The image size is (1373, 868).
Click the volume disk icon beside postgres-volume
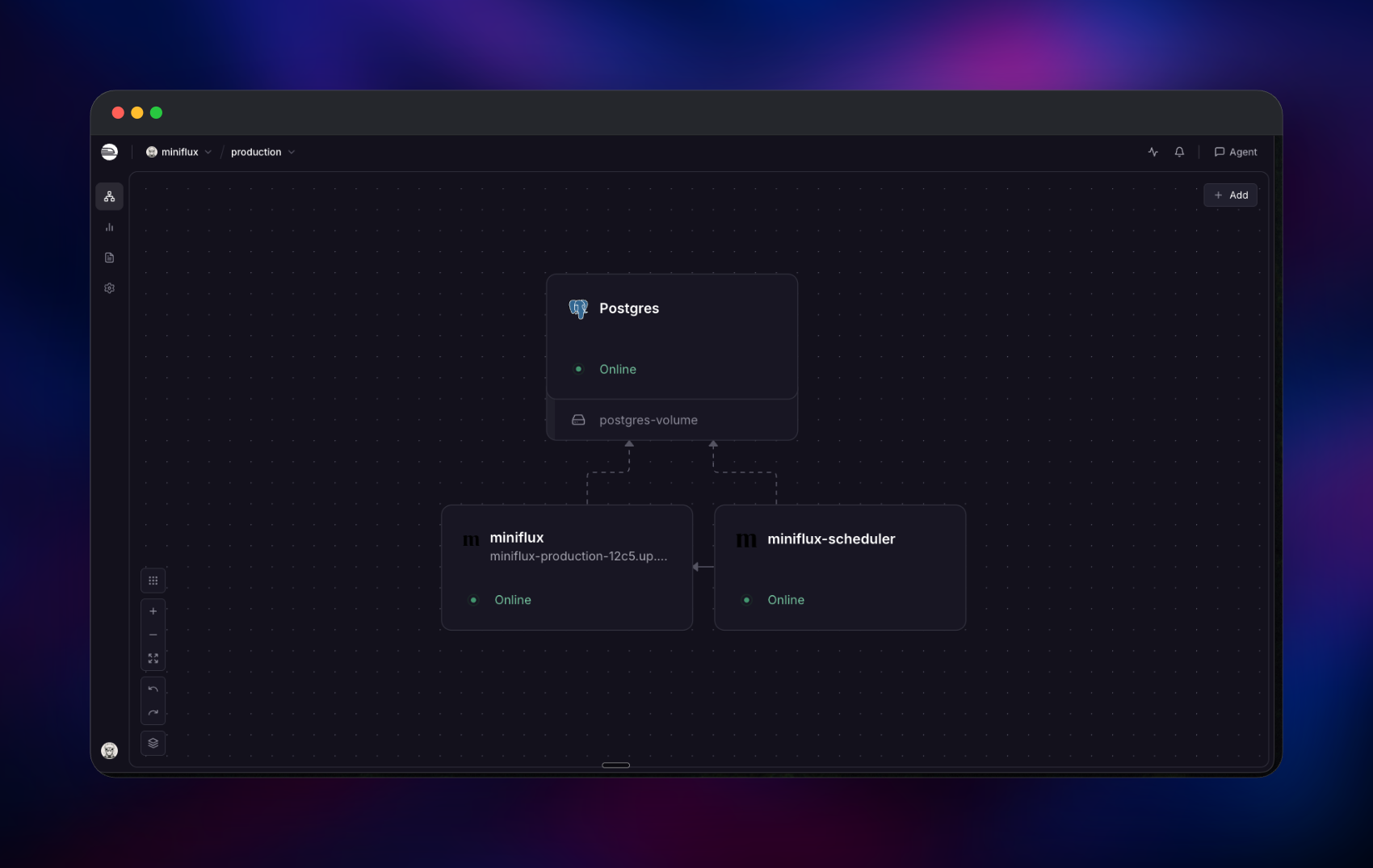578,420
